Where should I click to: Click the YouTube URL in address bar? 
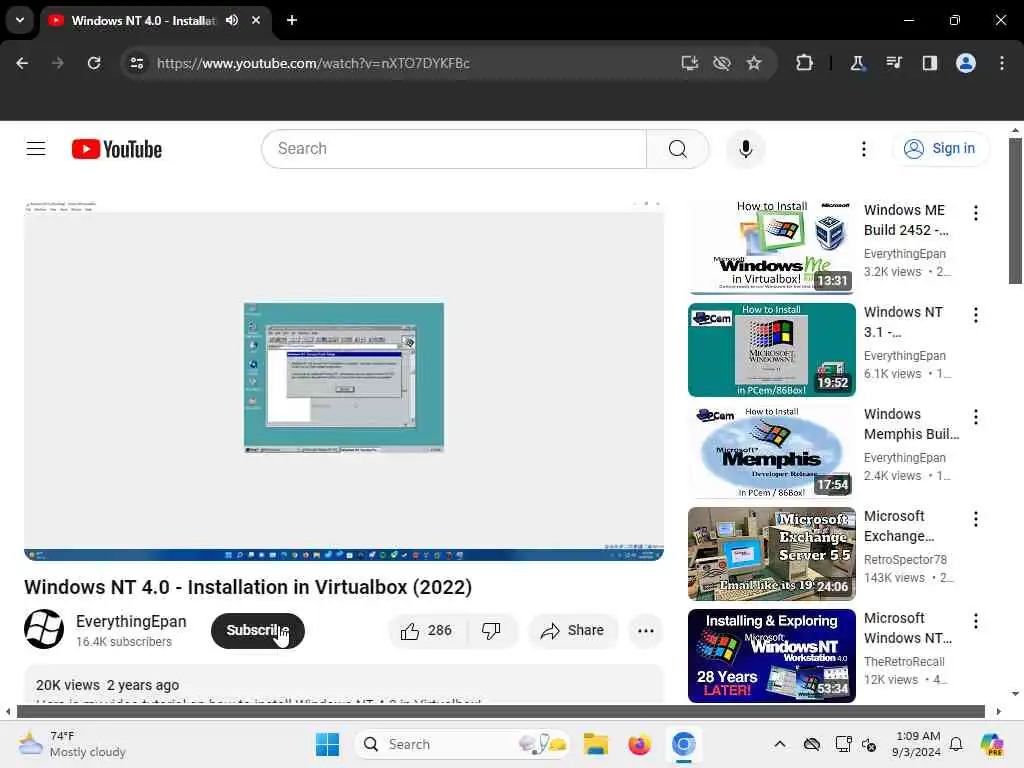[313, 63]
